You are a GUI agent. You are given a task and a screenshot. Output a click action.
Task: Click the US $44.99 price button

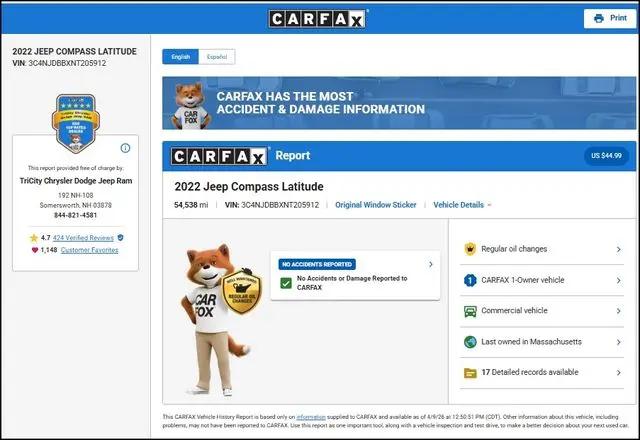606,156
